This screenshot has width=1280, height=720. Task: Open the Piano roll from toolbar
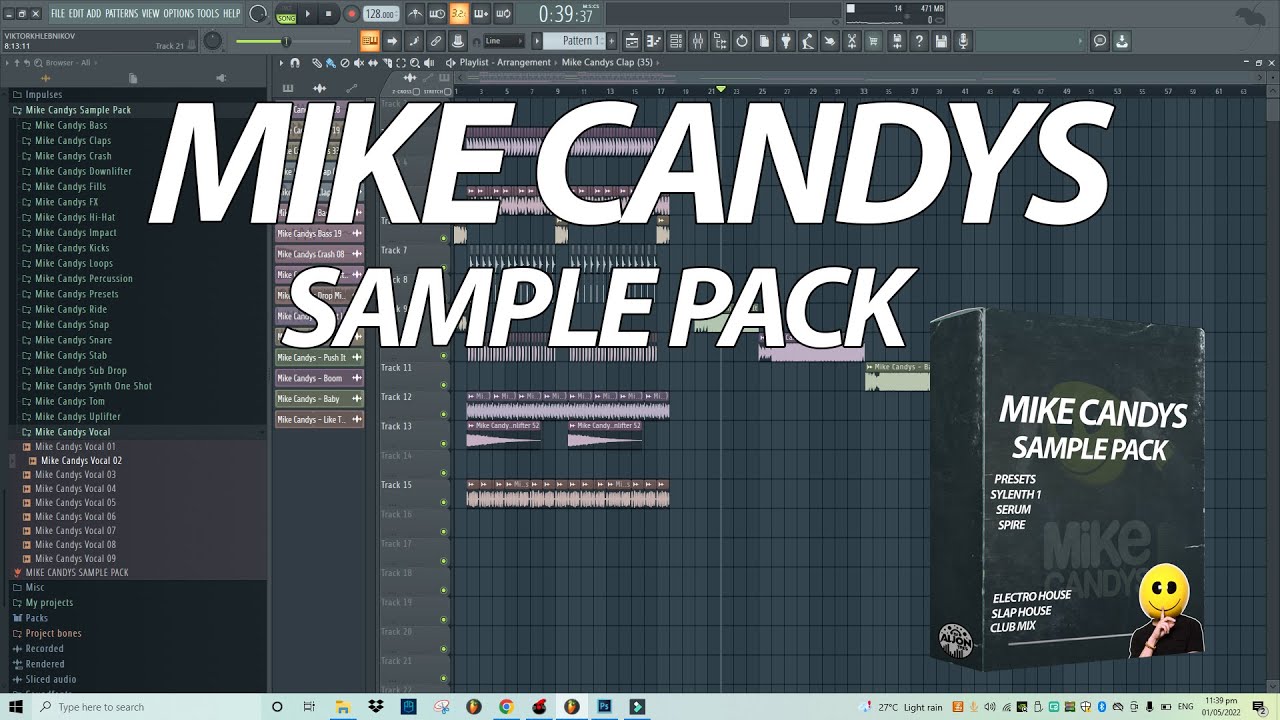pyautogui.click(x=654, y=41)
